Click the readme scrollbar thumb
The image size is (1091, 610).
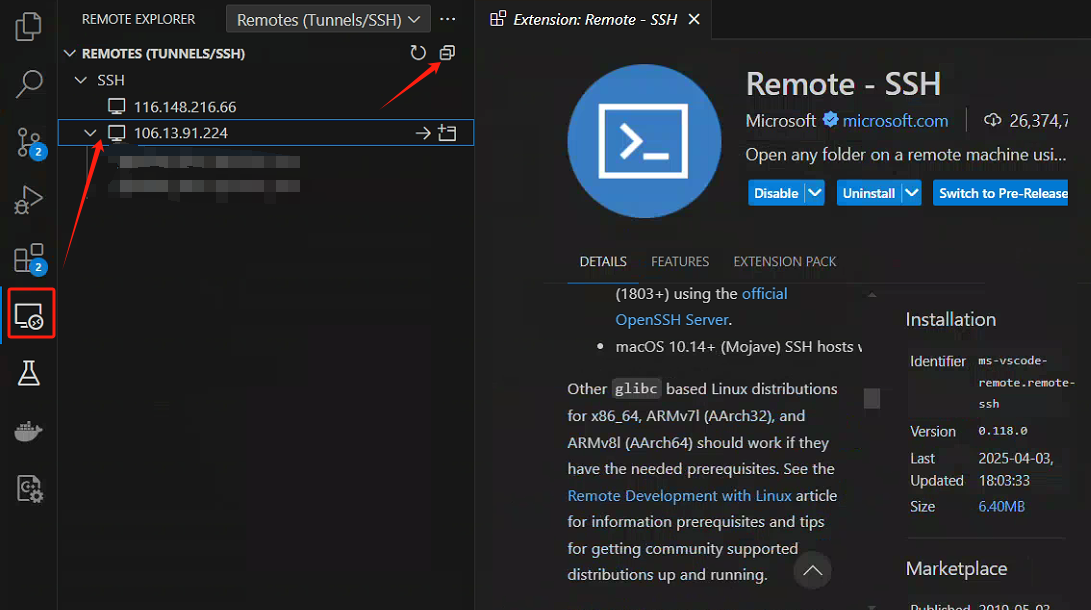coord(871,399)
